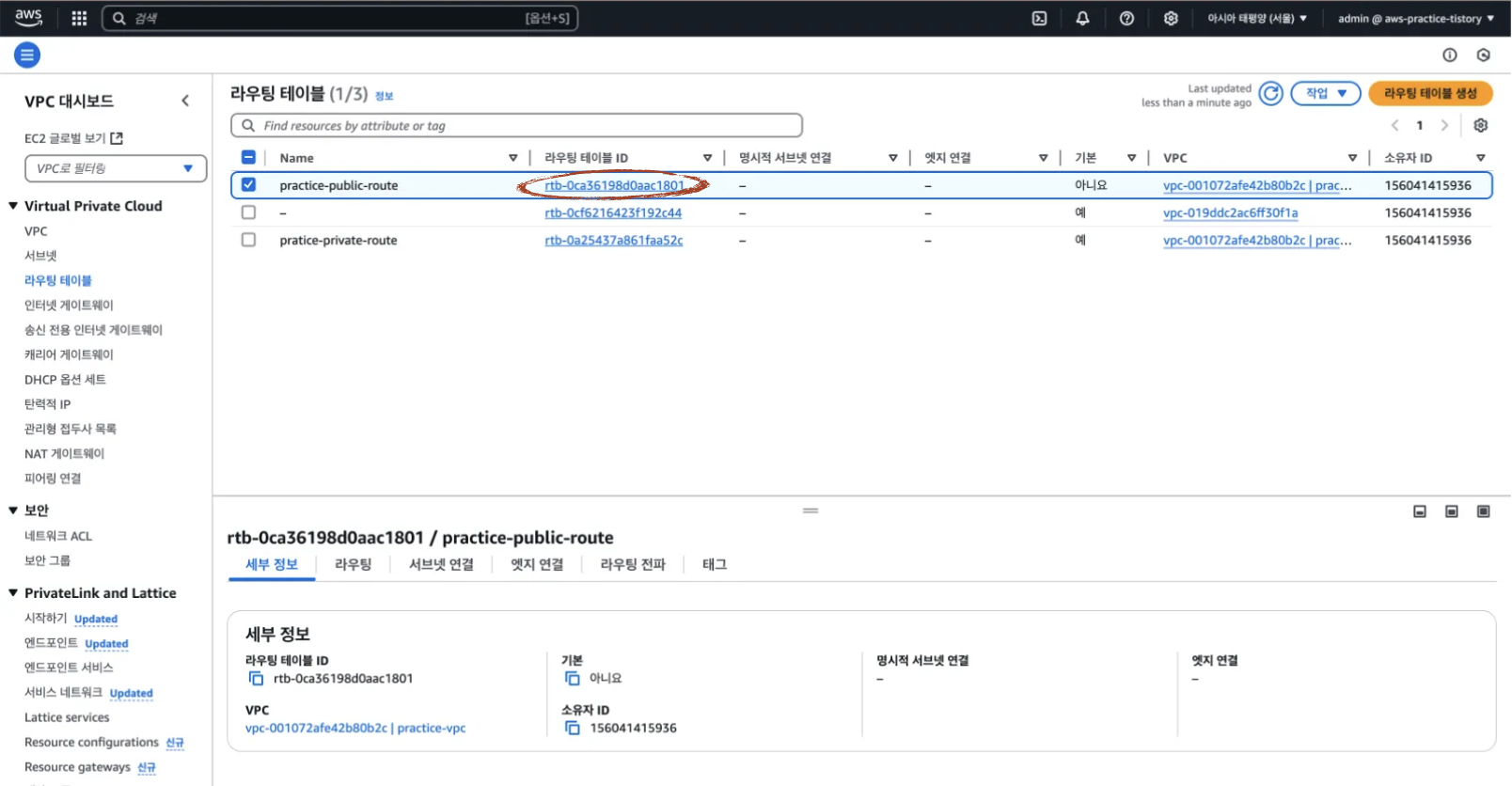Open 서브넷 in the sidebar

click(x=40, y=256)
